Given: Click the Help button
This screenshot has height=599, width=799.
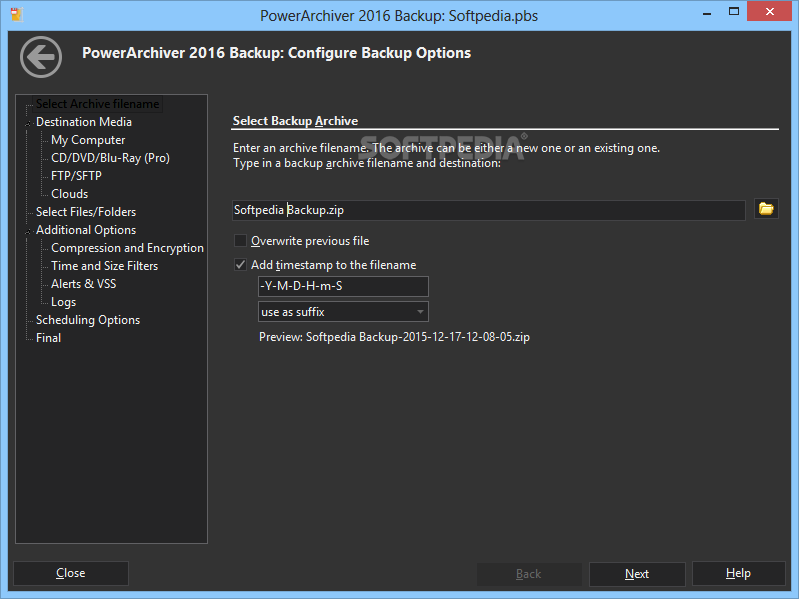Looking at the screenshot, I should (738, 574).
